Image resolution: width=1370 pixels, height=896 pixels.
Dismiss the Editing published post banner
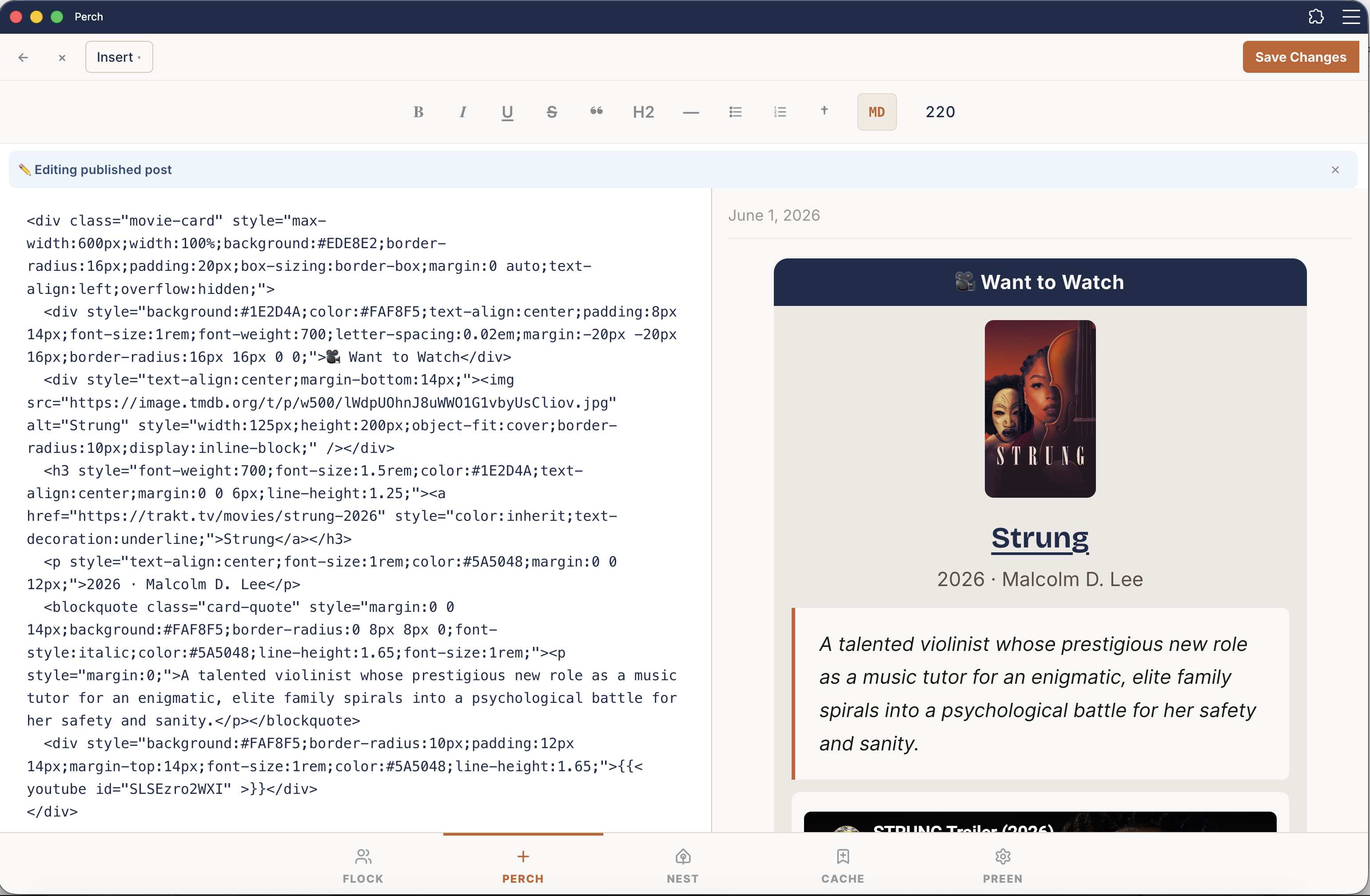(x=1335, y=170)
